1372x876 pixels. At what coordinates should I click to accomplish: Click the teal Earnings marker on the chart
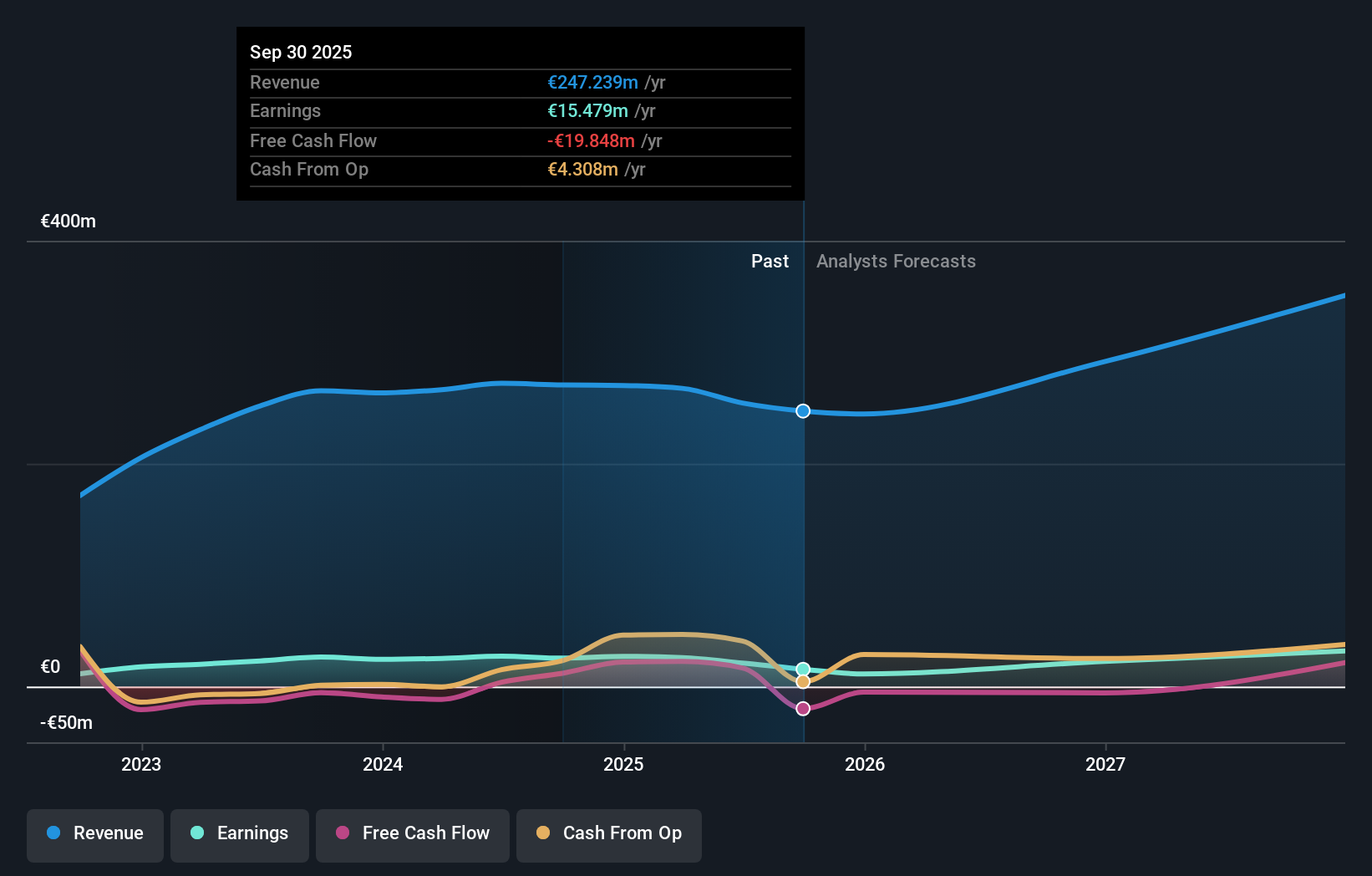[802, 669]
